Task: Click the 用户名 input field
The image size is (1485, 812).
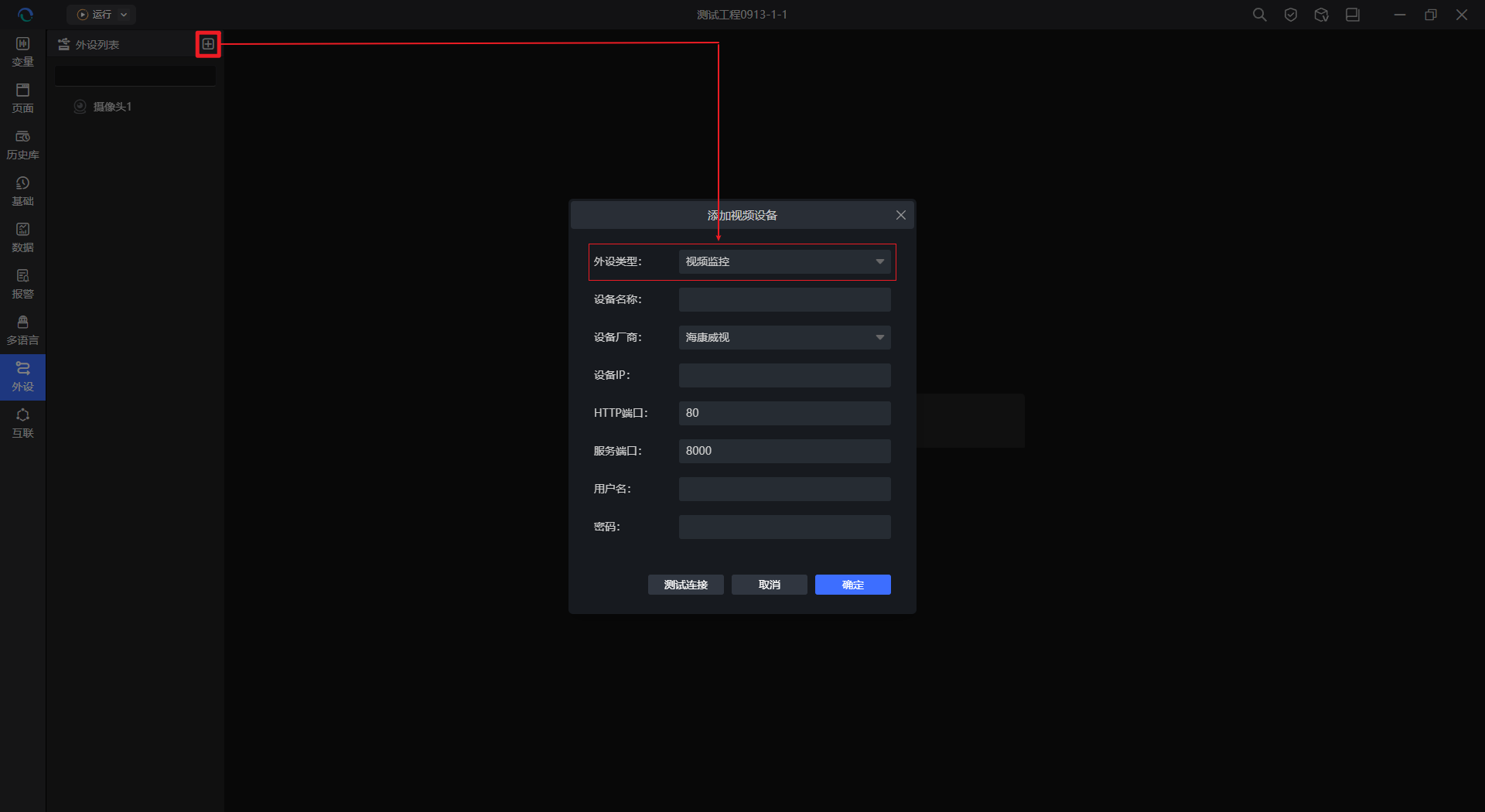Action: click(x=784, y=489)
